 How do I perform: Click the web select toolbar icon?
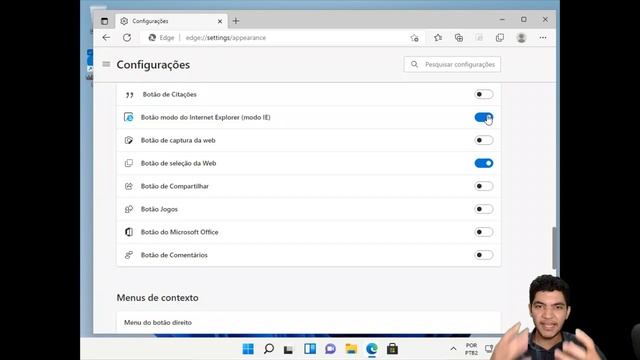coord(500,38)
